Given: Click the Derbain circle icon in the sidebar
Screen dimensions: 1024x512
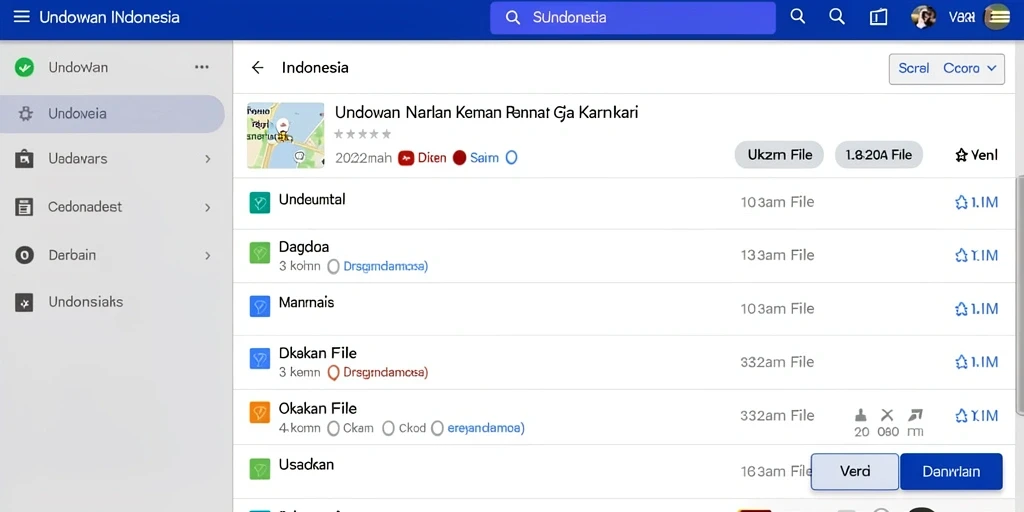Looking at the screenshot, I should click(x=24, y=255).
